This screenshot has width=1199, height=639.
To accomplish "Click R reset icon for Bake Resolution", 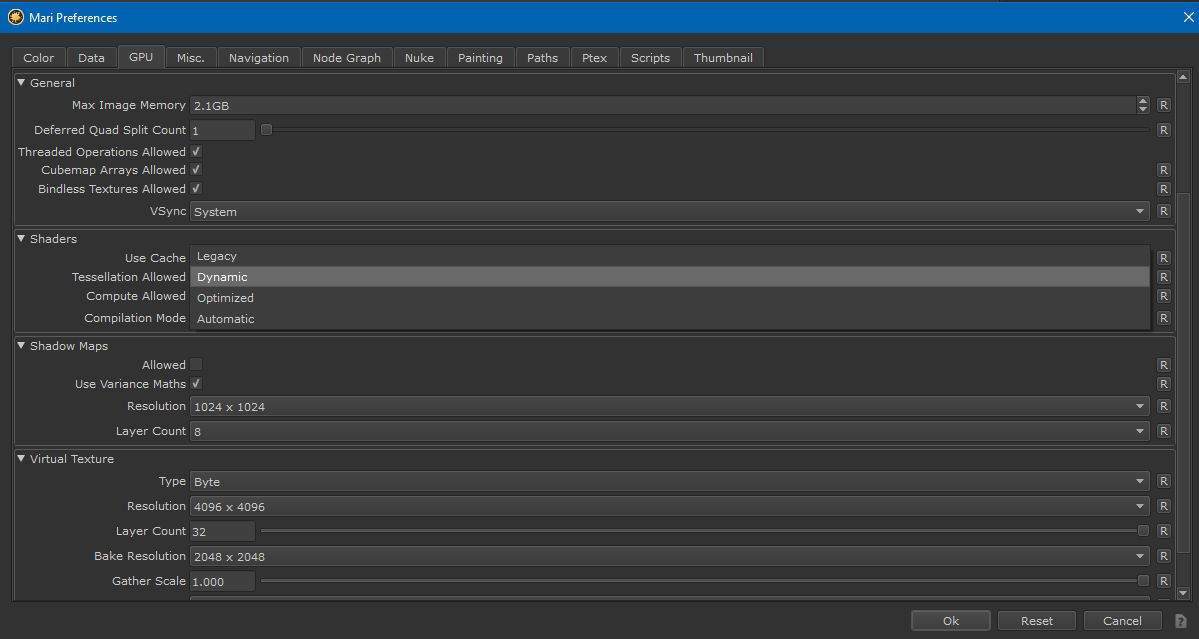I will 1163,556.
